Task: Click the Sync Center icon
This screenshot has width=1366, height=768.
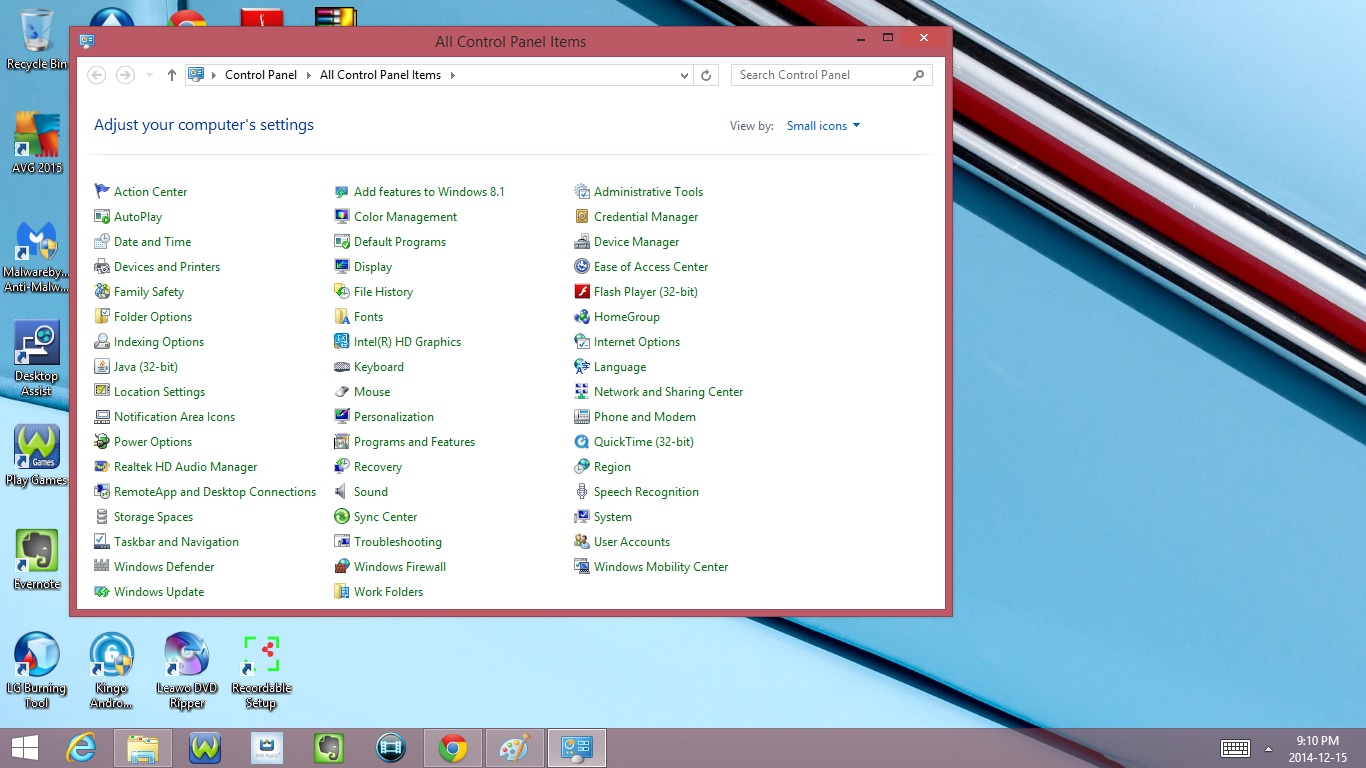Action: click(x=342, y=516)
